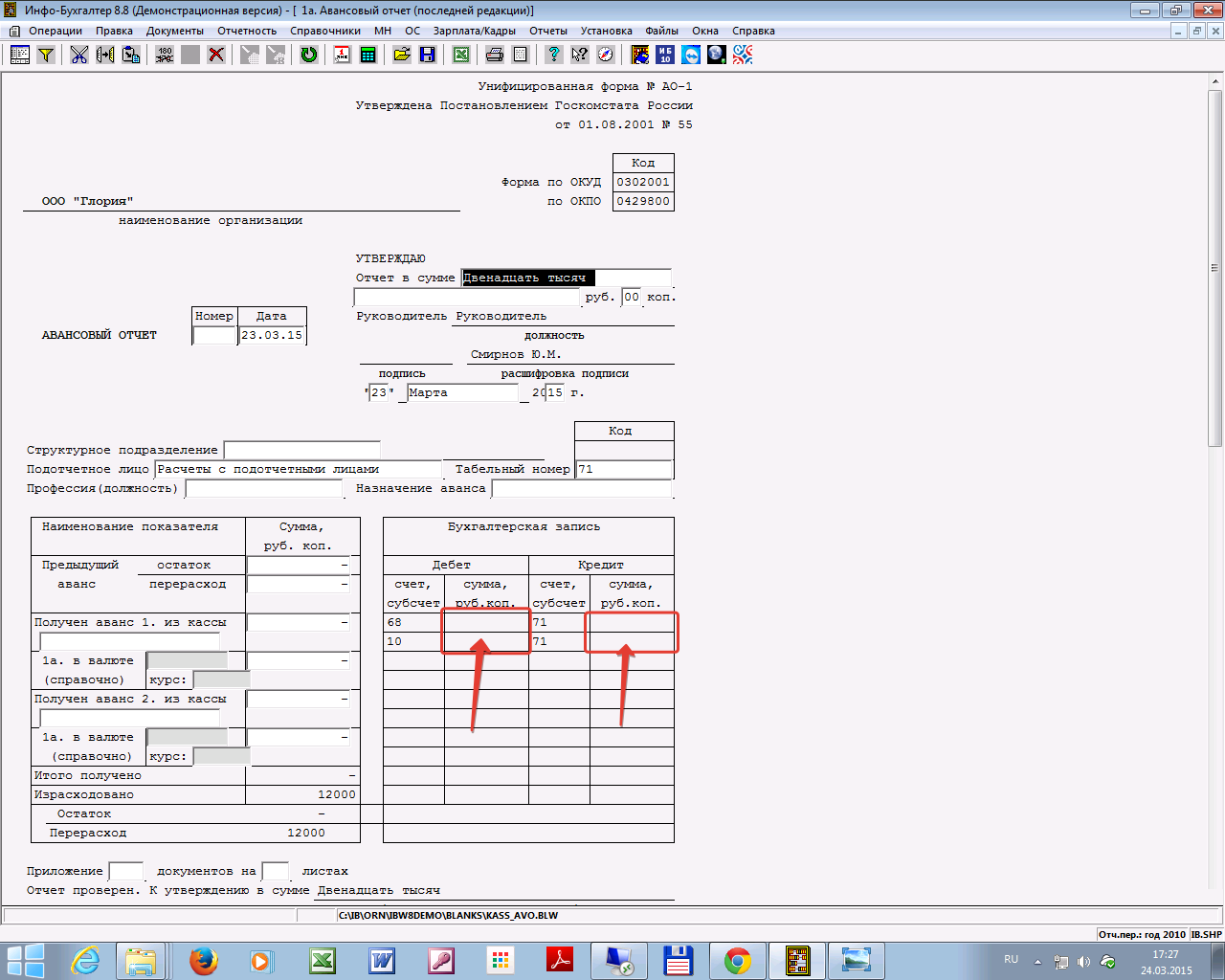The image size is (1225, 980).
Task: Click the blue floppy disk save icon
Action: click(428, 55)
